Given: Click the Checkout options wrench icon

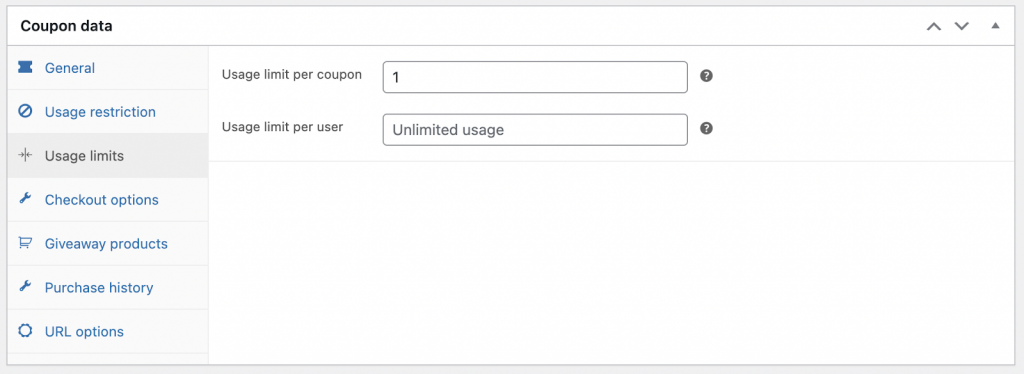Looking at the screenshot, I should (25, 199).
